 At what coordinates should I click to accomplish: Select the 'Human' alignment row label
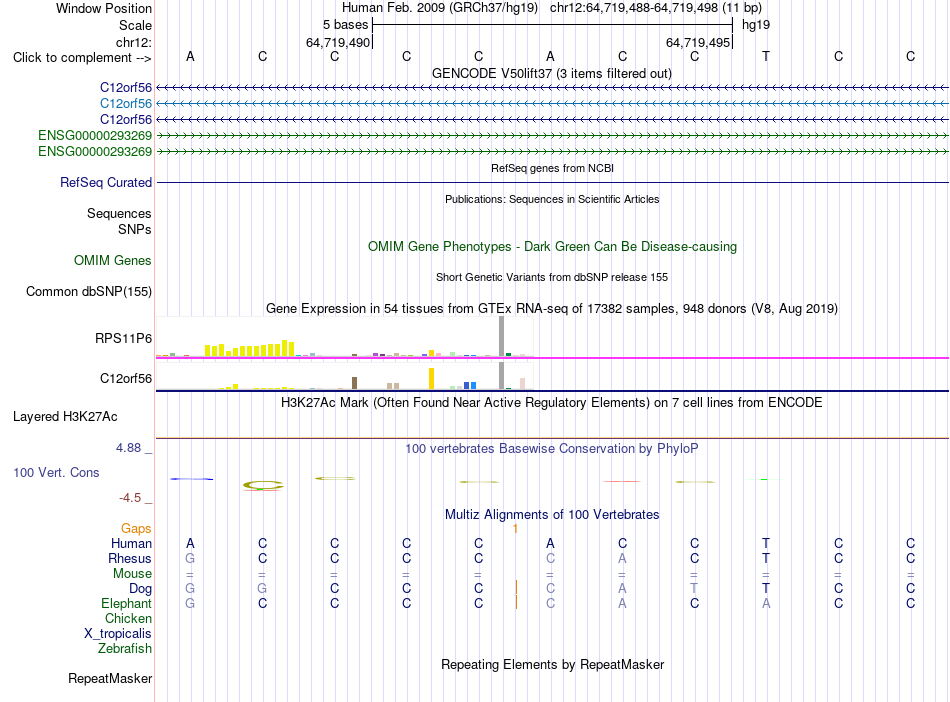coord(131,543)
